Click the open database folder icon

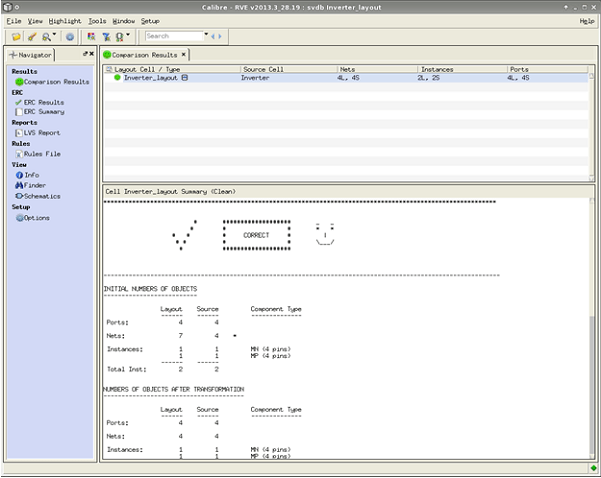pos(16,36)
